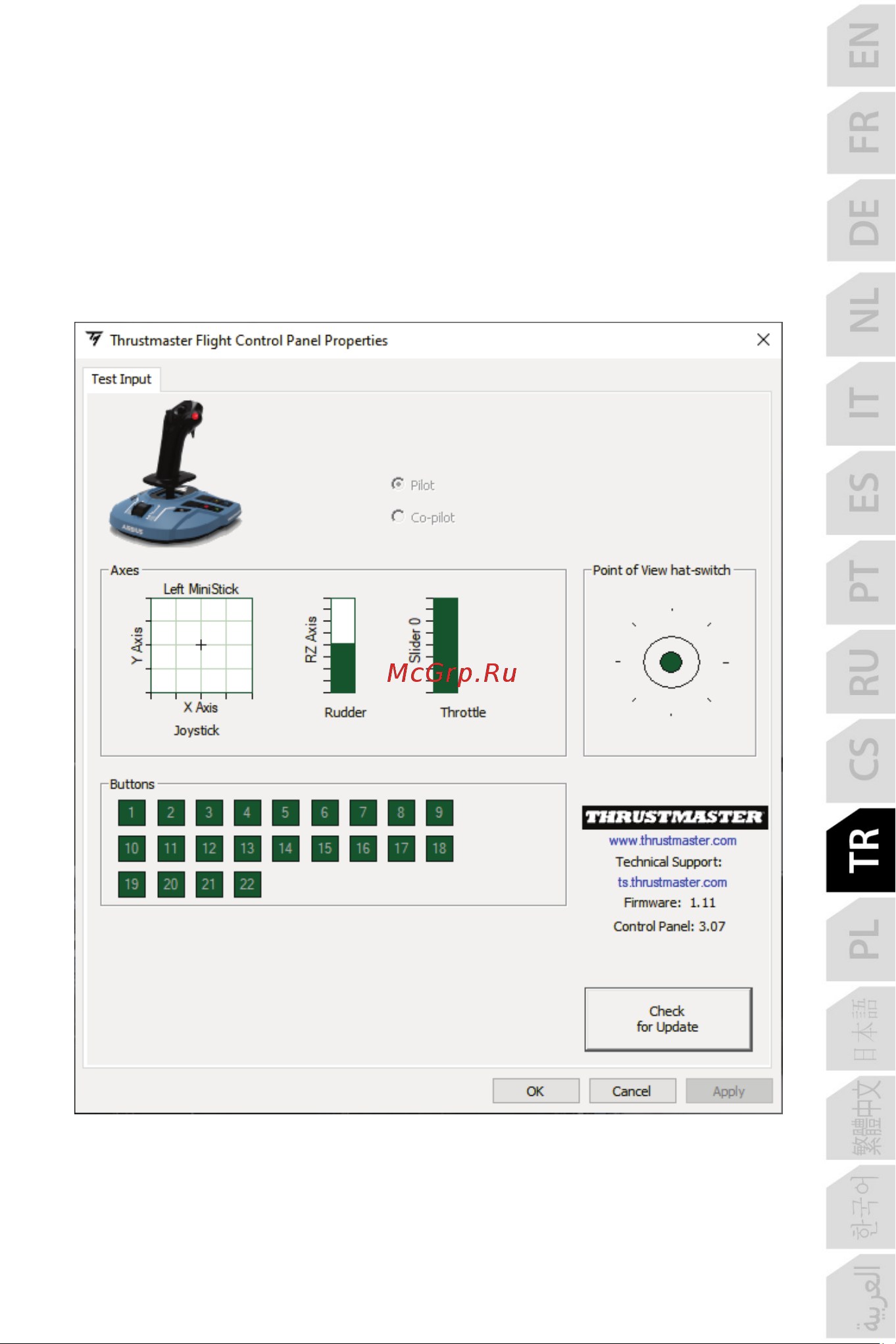Screen dimensions: 896x1344
Task: Click button indicator 7
Action: point(362,813)
